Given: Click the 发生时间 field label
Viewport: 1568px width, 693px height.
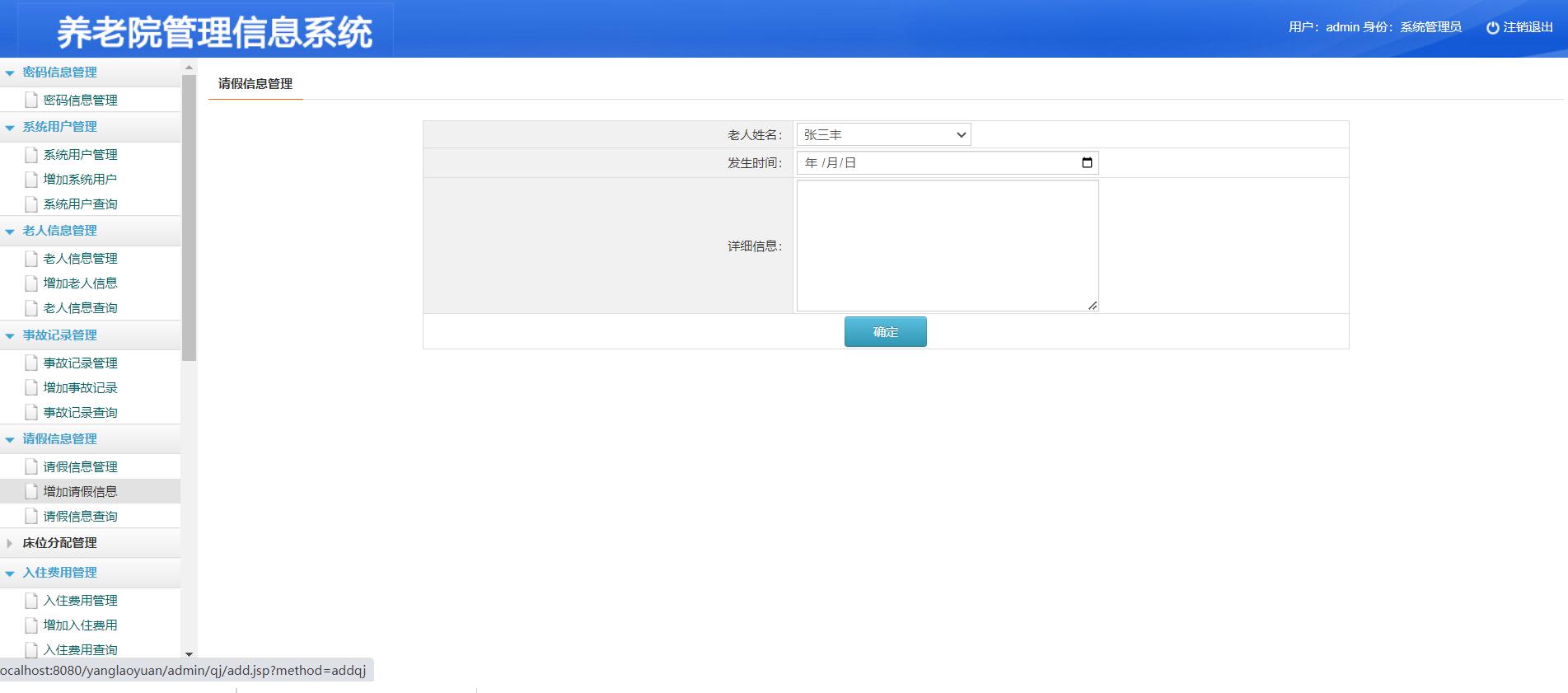Looking at the screenshot, I should (755, 163).
